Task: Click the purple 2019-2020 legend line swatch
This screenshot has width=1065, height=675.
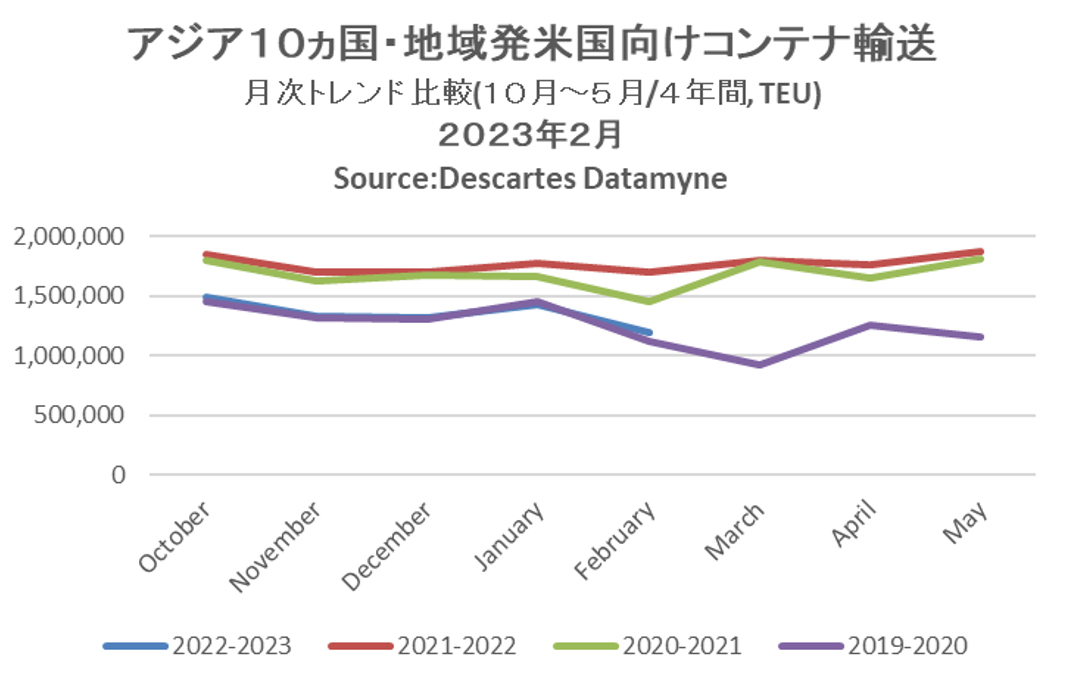Action: 811,646
